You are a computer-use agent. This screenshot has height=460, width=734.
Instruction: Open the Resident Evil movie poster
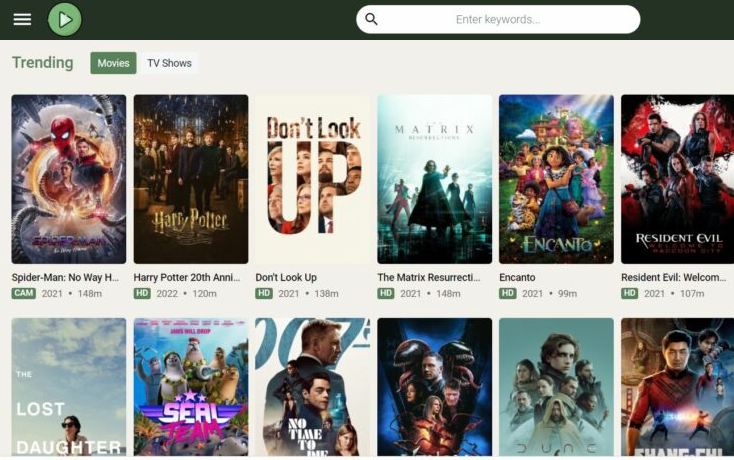tap(677, 179)
